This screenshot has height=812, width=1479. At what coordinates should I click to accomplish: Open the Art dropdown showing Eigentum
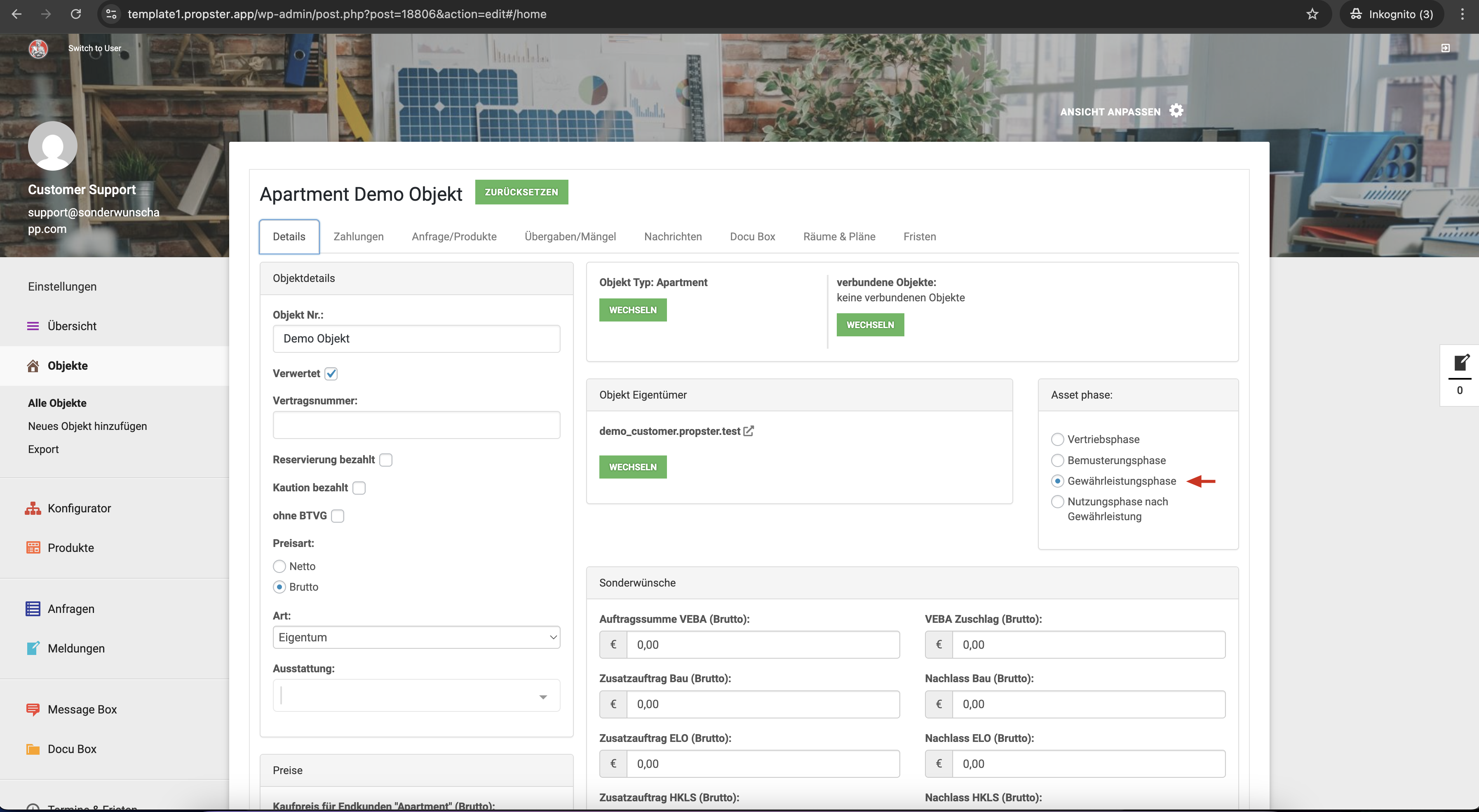tap(416, 637)
